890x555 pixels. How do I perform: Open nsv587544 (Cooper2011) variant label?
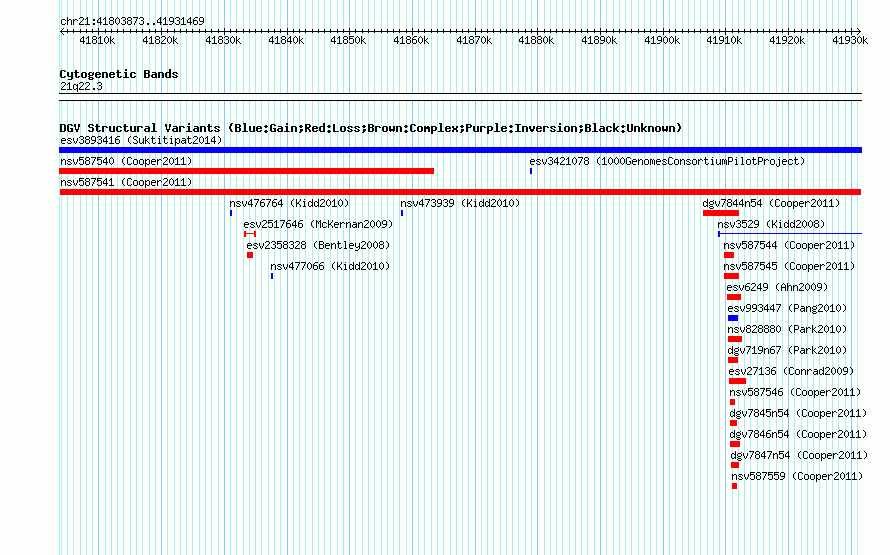[789, 245]
